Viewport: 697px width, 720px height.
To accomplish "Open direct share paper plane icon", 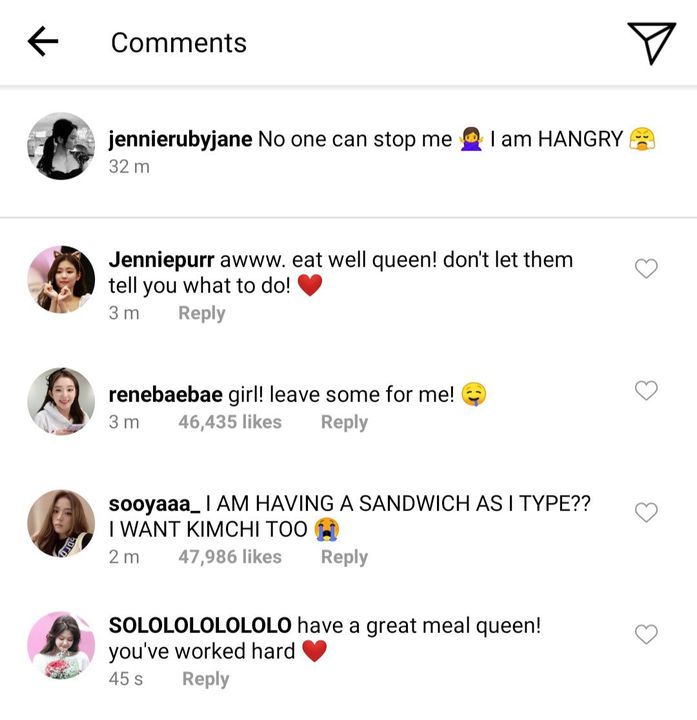I will click(651, 42).
